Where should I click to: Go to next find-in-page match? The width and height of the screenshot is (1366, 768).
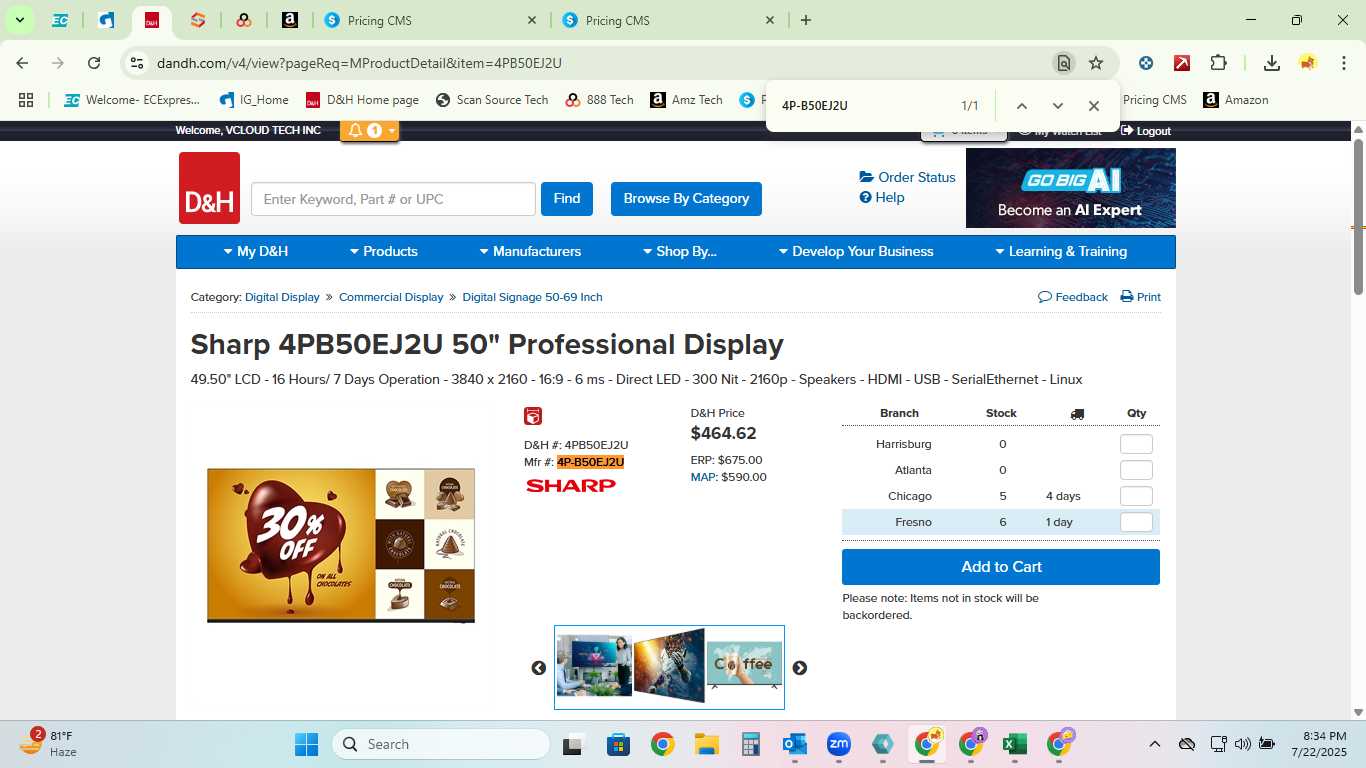click(x=1057, y=106)
